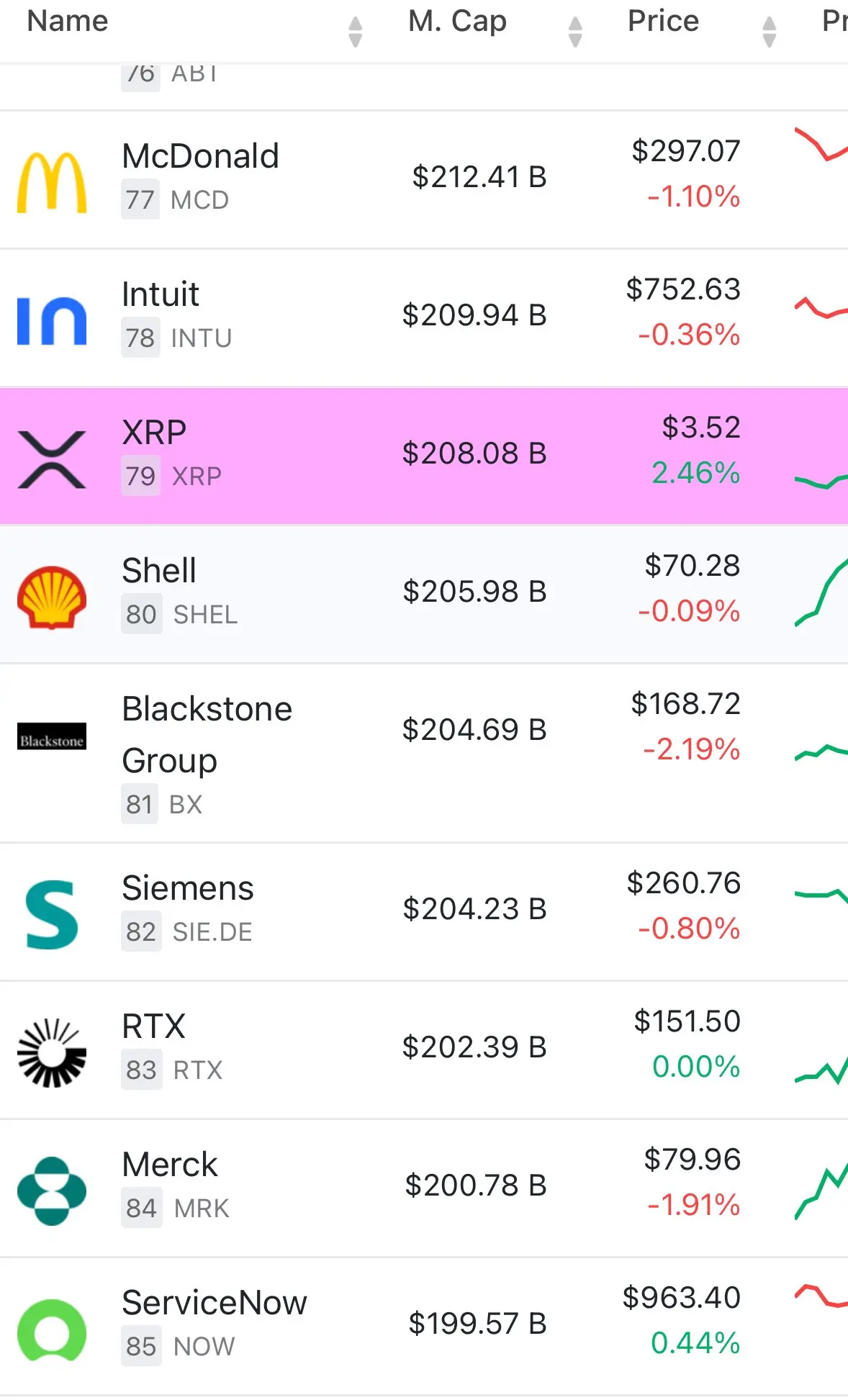Screen dimensions: 848x1400
Task: Select the Siemens teal S logo
Action: click(x=52, y=915)
